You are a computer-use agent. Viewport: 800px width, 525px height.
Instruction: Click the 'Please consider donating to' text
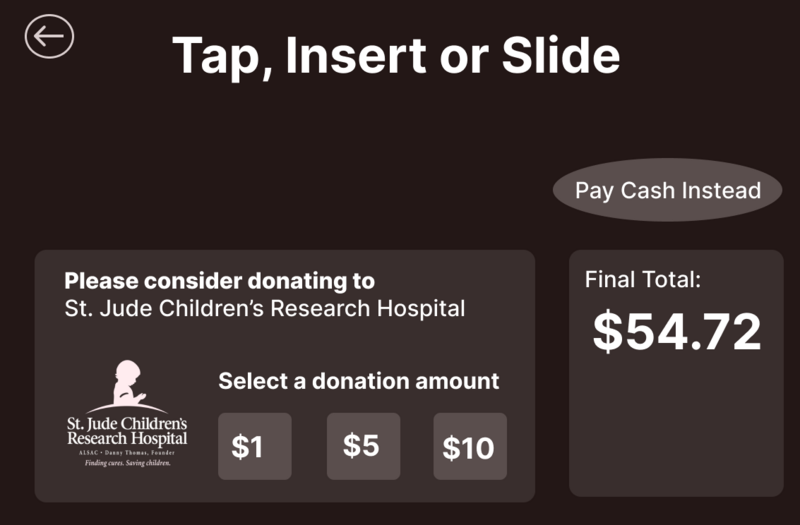(219, 281)
